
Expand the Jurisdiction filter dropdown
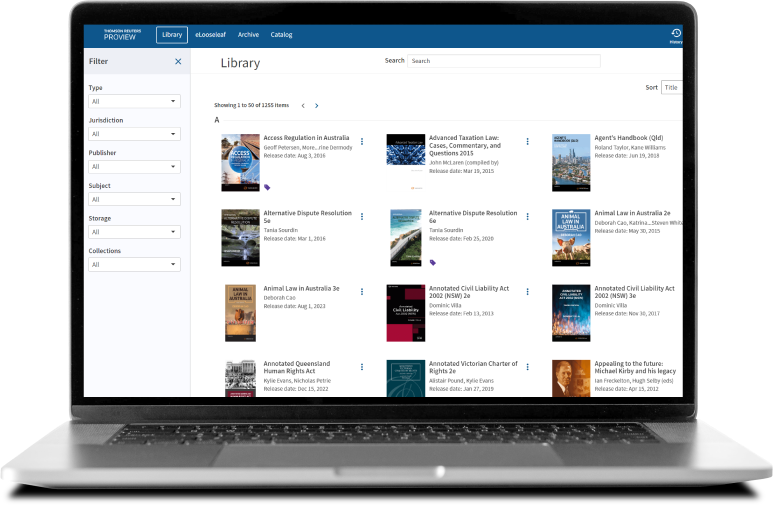134,134
